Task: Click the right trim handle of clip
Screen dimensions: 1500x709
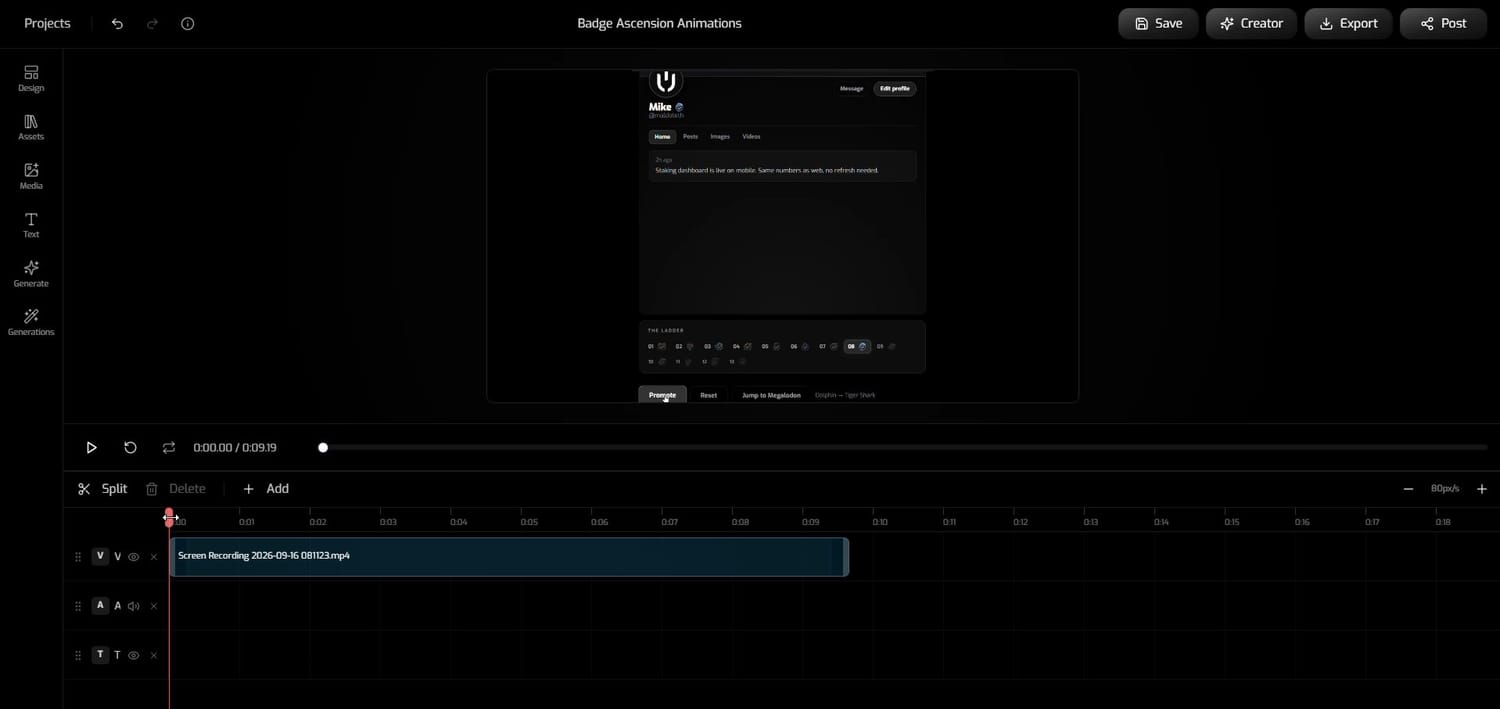Action: coord(846,557)
